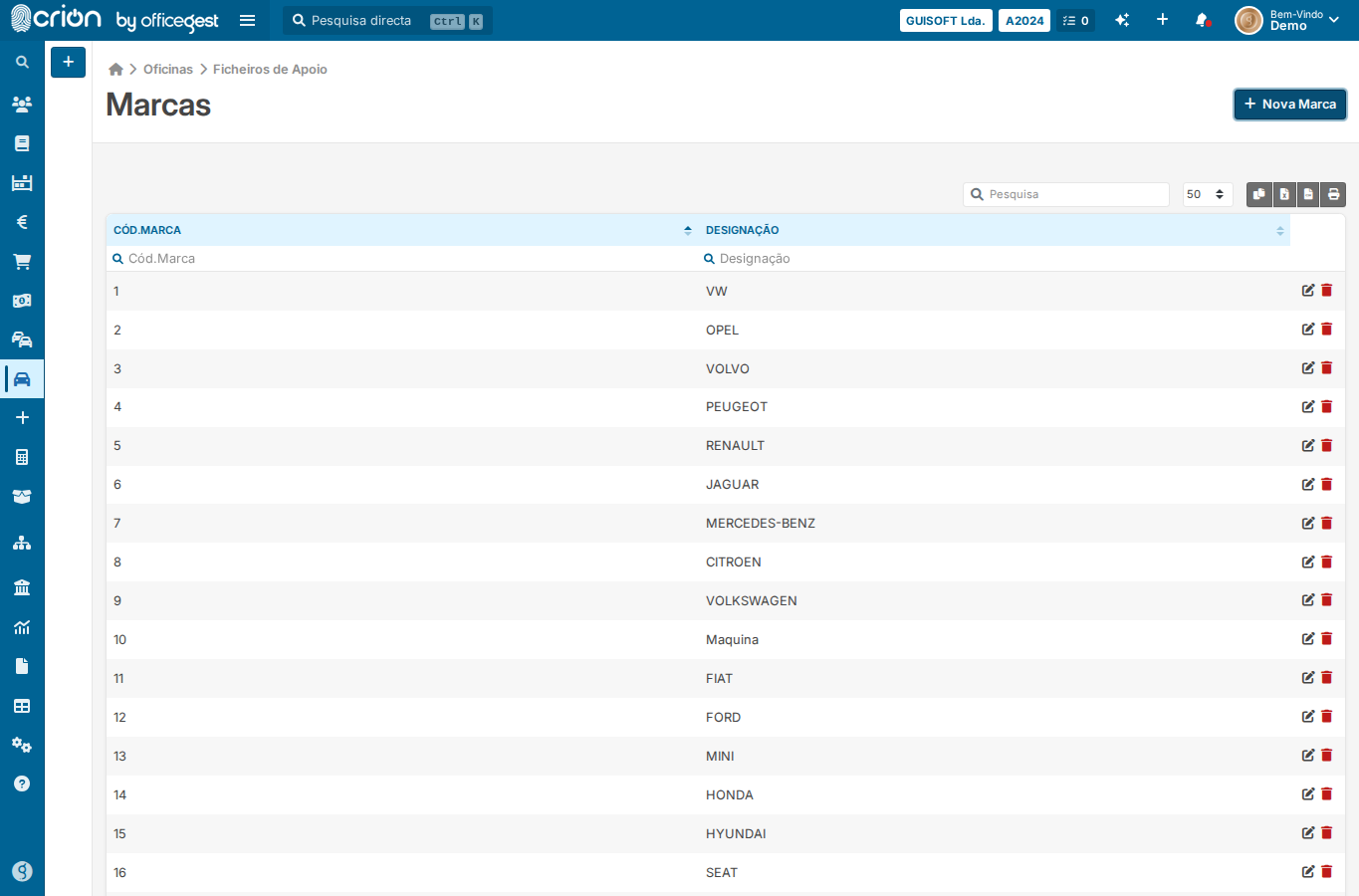Image resolution: width=1359 pixels, height=896 pixels.
Task: Open the sidebar search magnifier icon
Action: 22,62
